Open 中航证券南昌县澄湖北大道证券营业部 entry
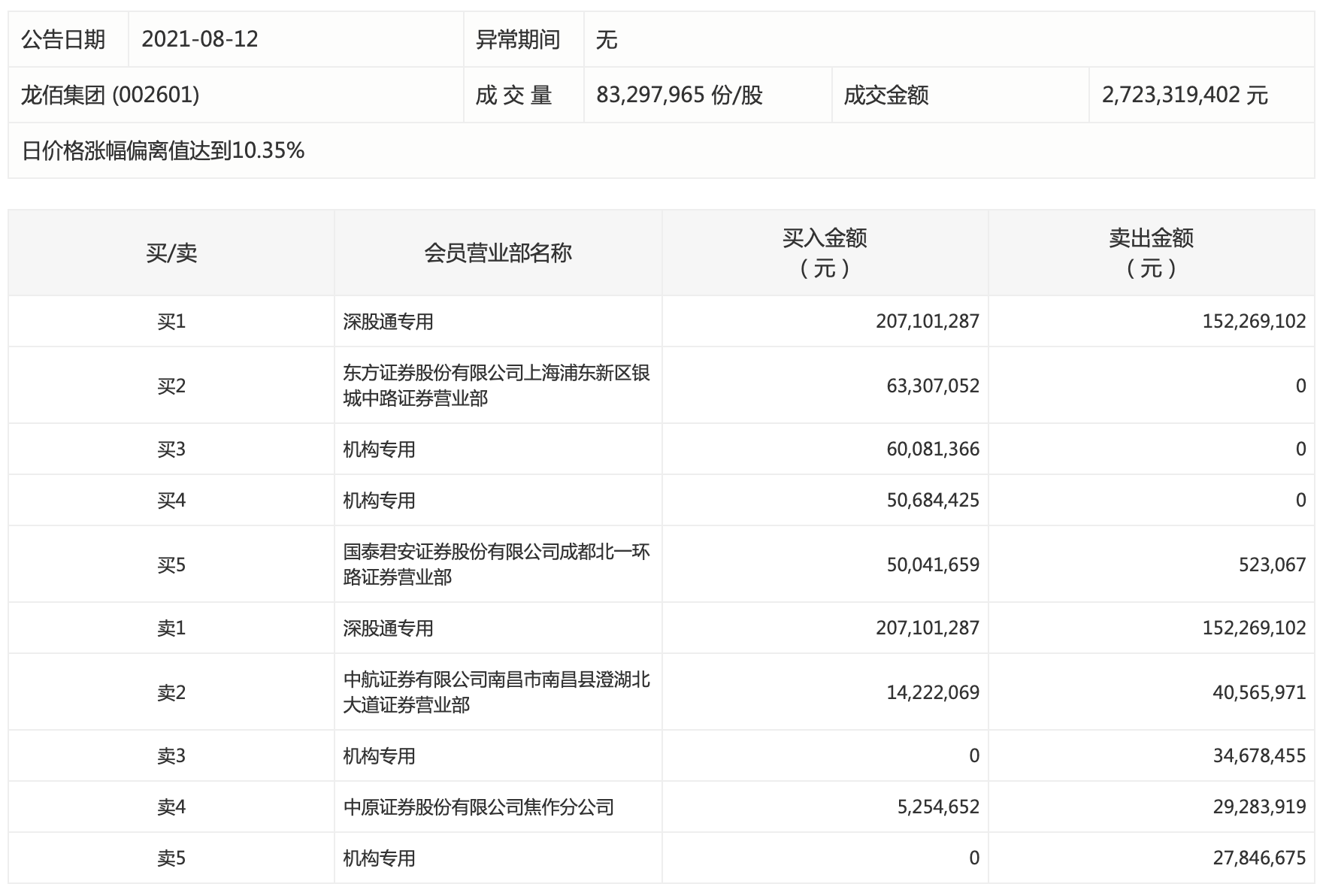 (x=496, y=692)
